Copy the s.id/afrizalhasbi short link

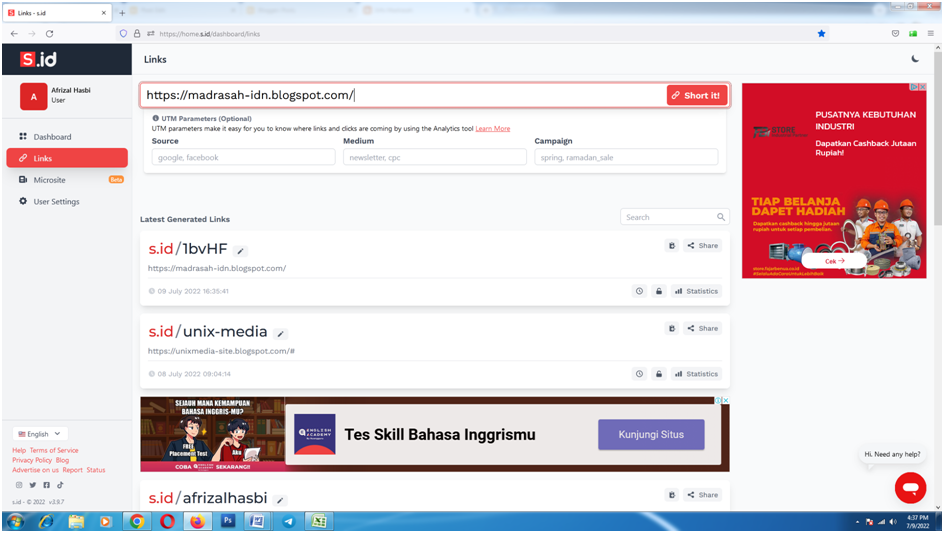point(672,495)
